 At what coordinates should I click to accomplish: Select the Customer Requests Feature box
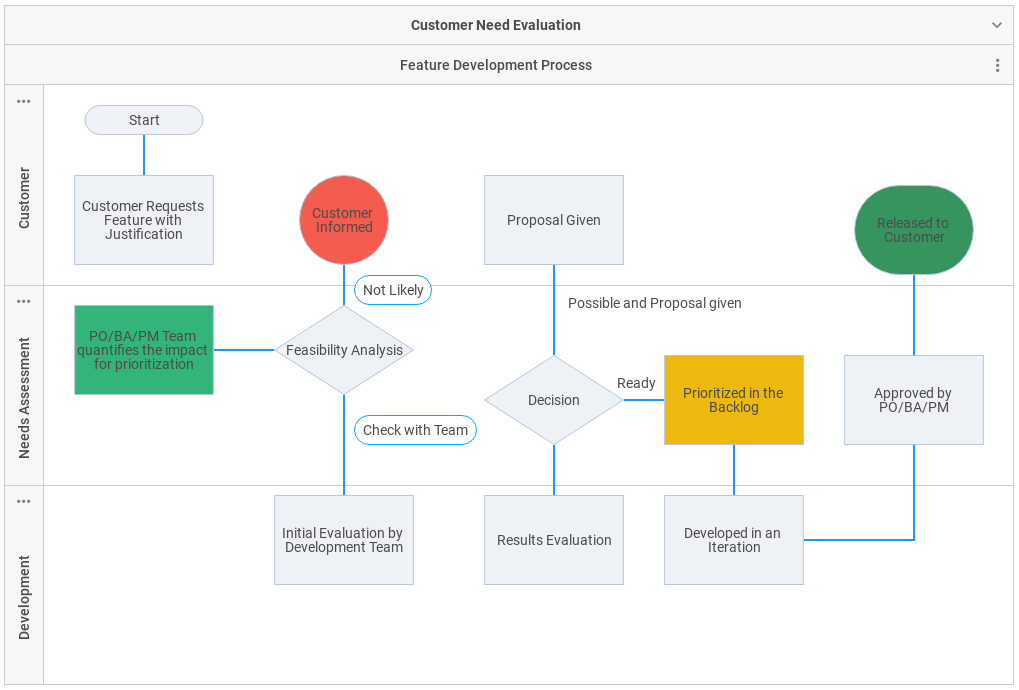point(144,220)
